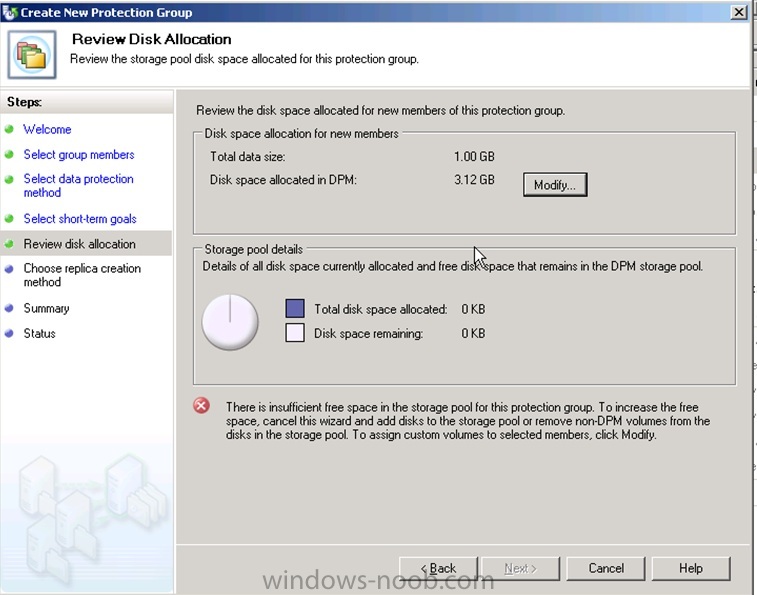
Task: Click the Steps: panel header
Action: 24,102
